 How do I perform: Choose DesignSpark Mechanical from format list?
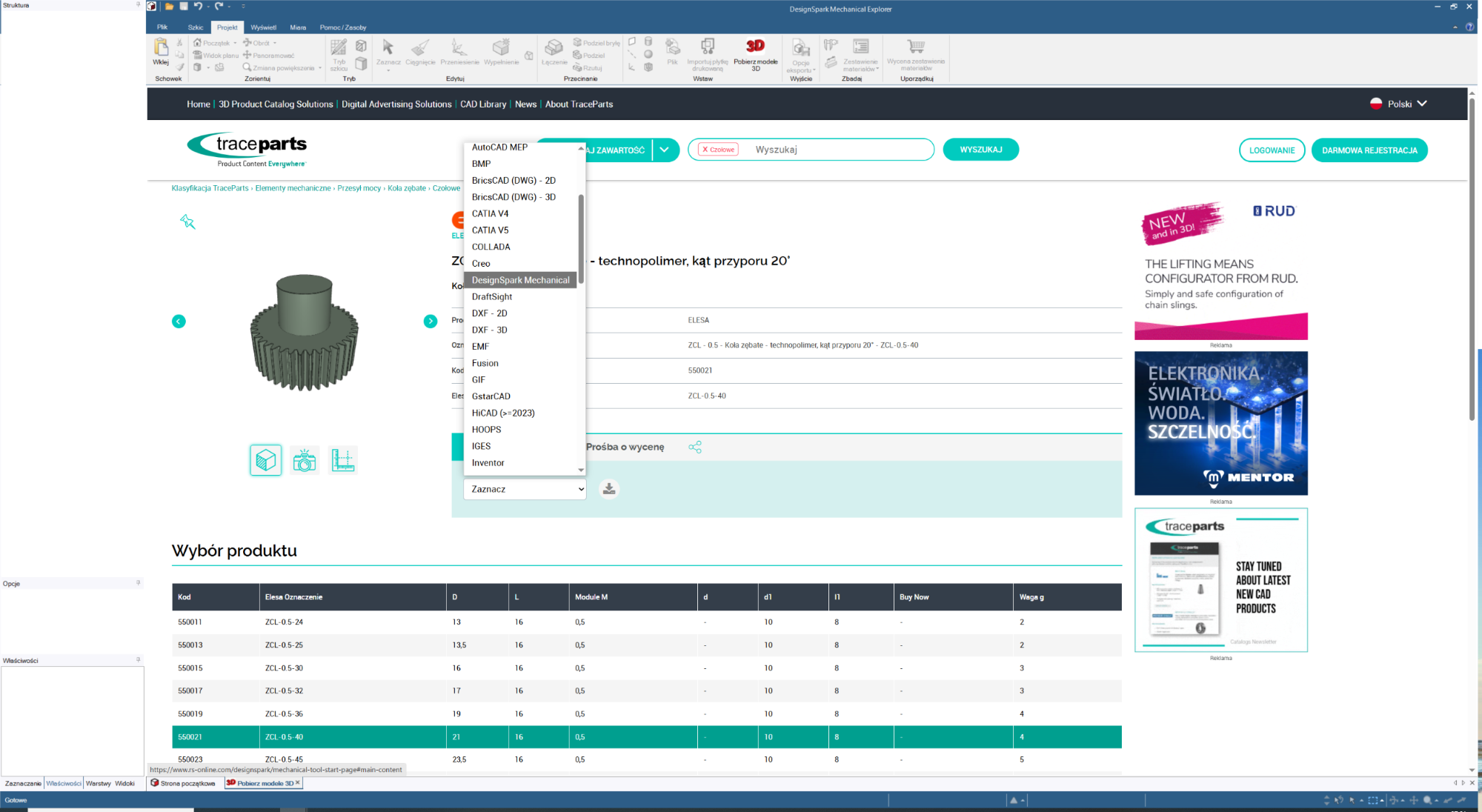[520, 280]
